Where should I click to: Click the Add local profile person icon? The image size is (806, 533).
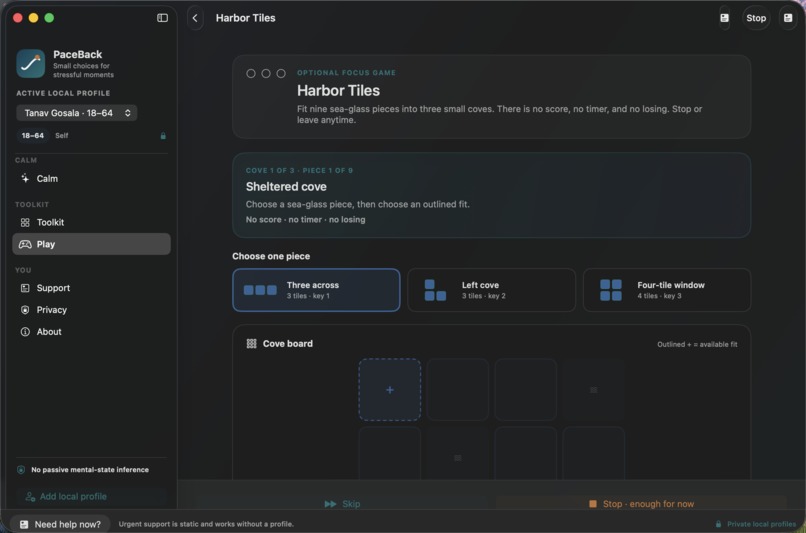point(30,497)
